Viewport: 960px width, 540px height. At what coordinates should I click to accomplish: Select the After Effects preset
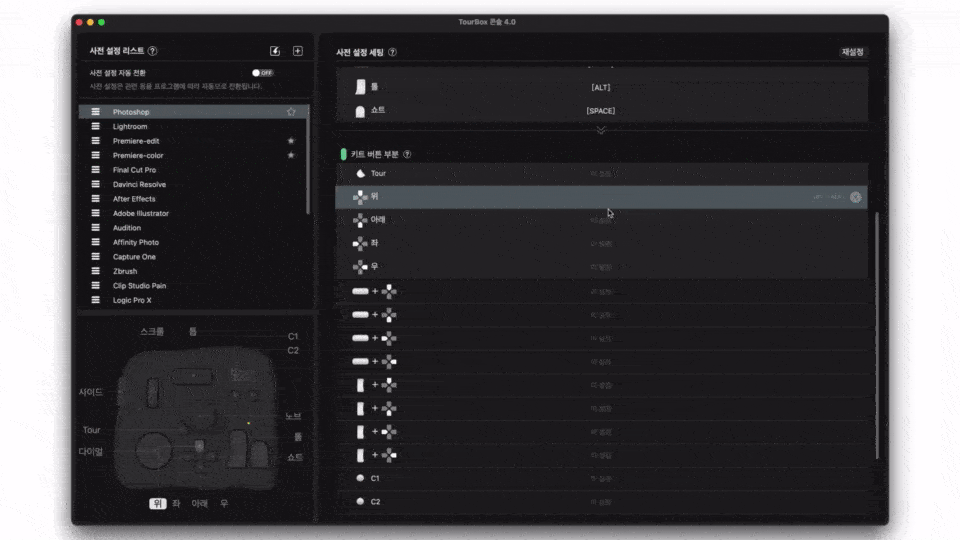click(193, 199)
